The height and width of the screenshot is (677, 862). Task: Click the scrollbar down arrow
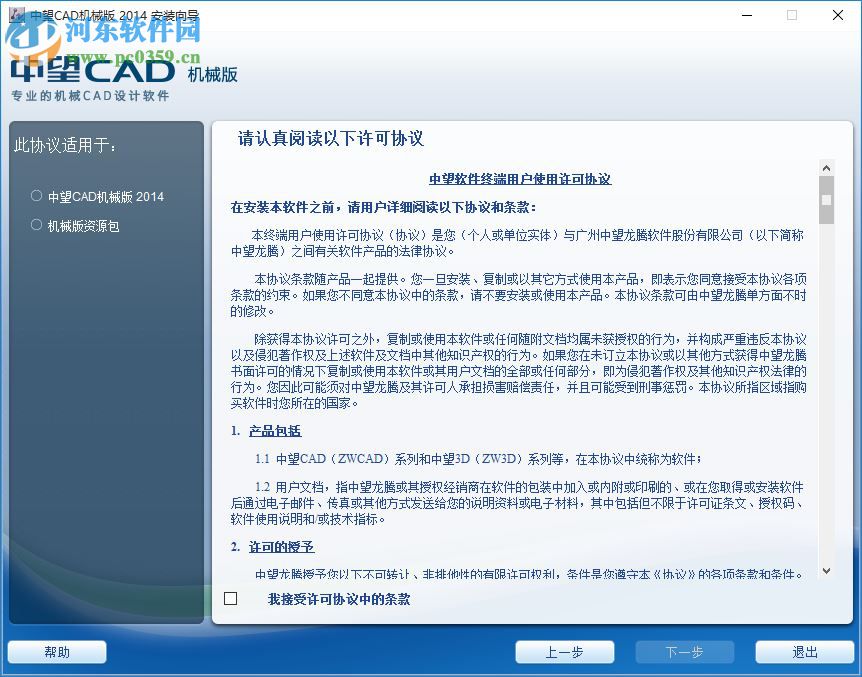tap(825, 572)
